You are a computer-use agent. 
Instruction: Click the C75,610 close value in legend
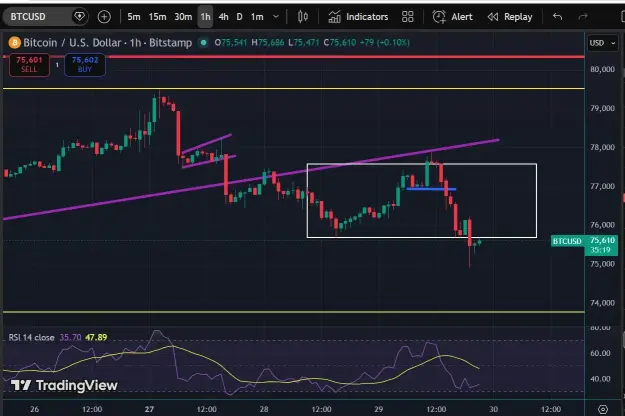coord(340,43)
